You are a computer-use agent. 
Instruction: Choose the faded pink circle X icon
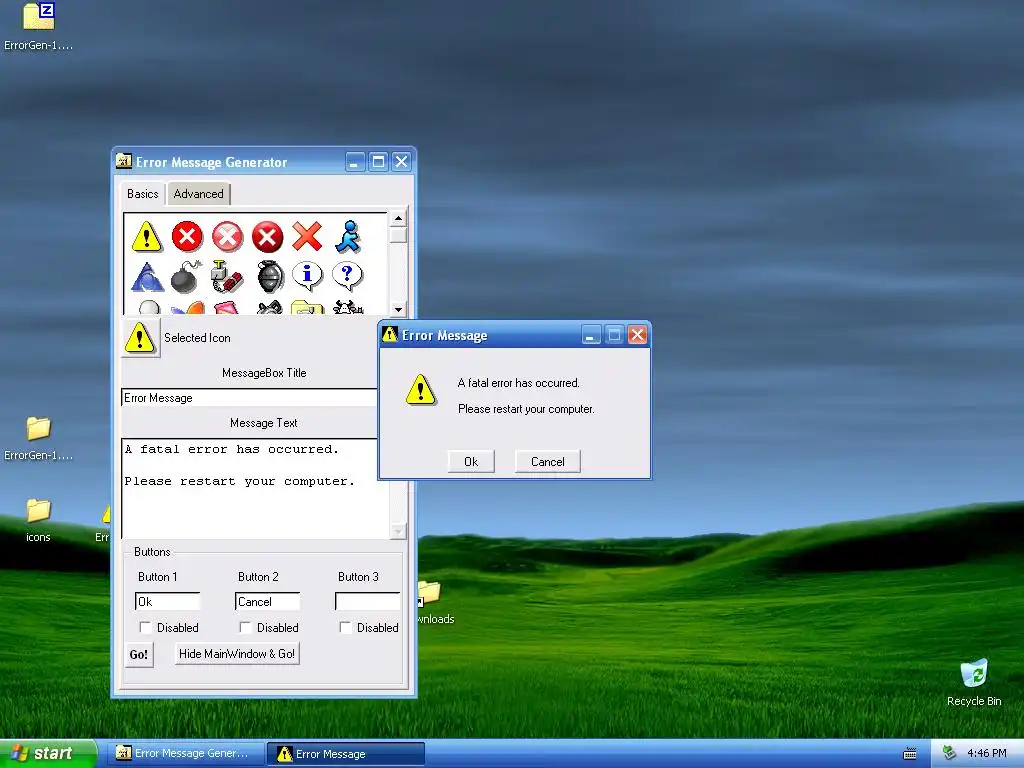pyautogui.click(x=227, y=236)
